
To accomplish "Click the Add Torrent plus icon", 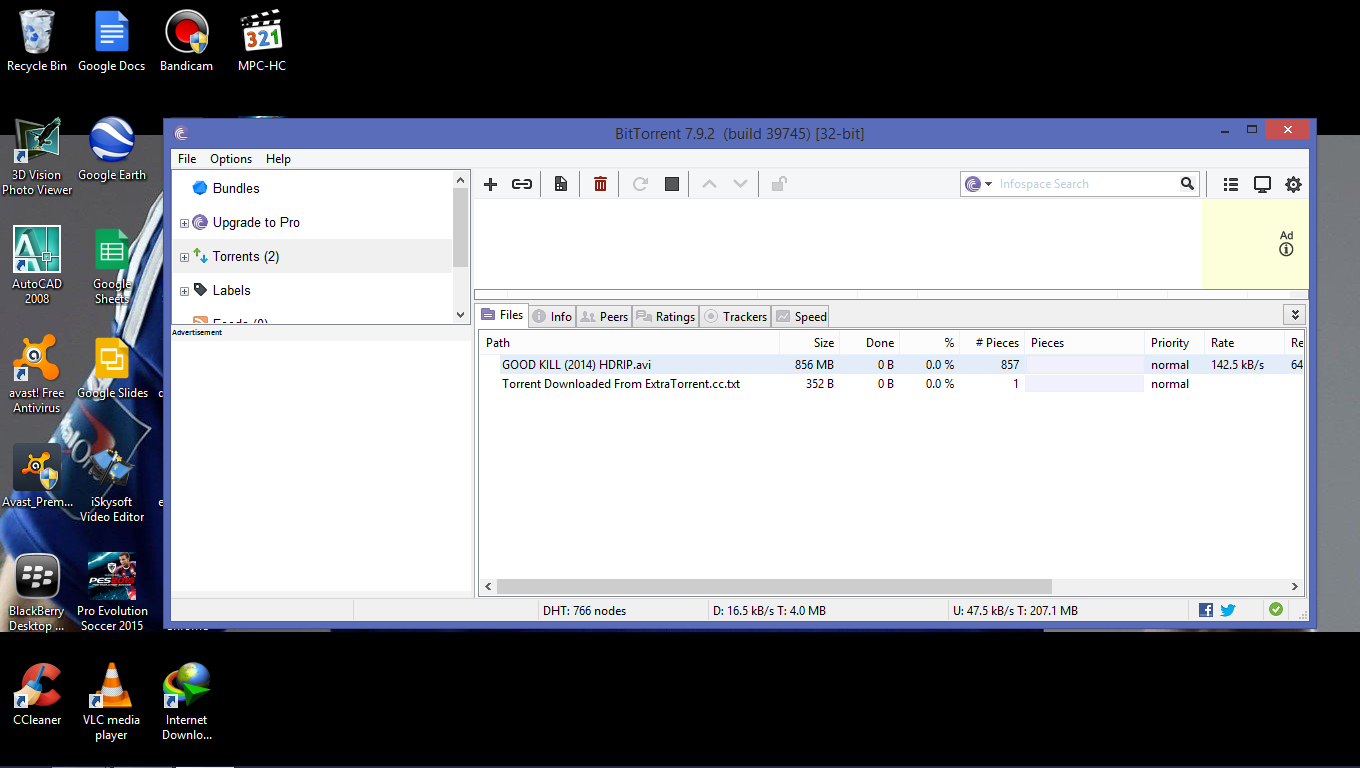I will [490, 184].
